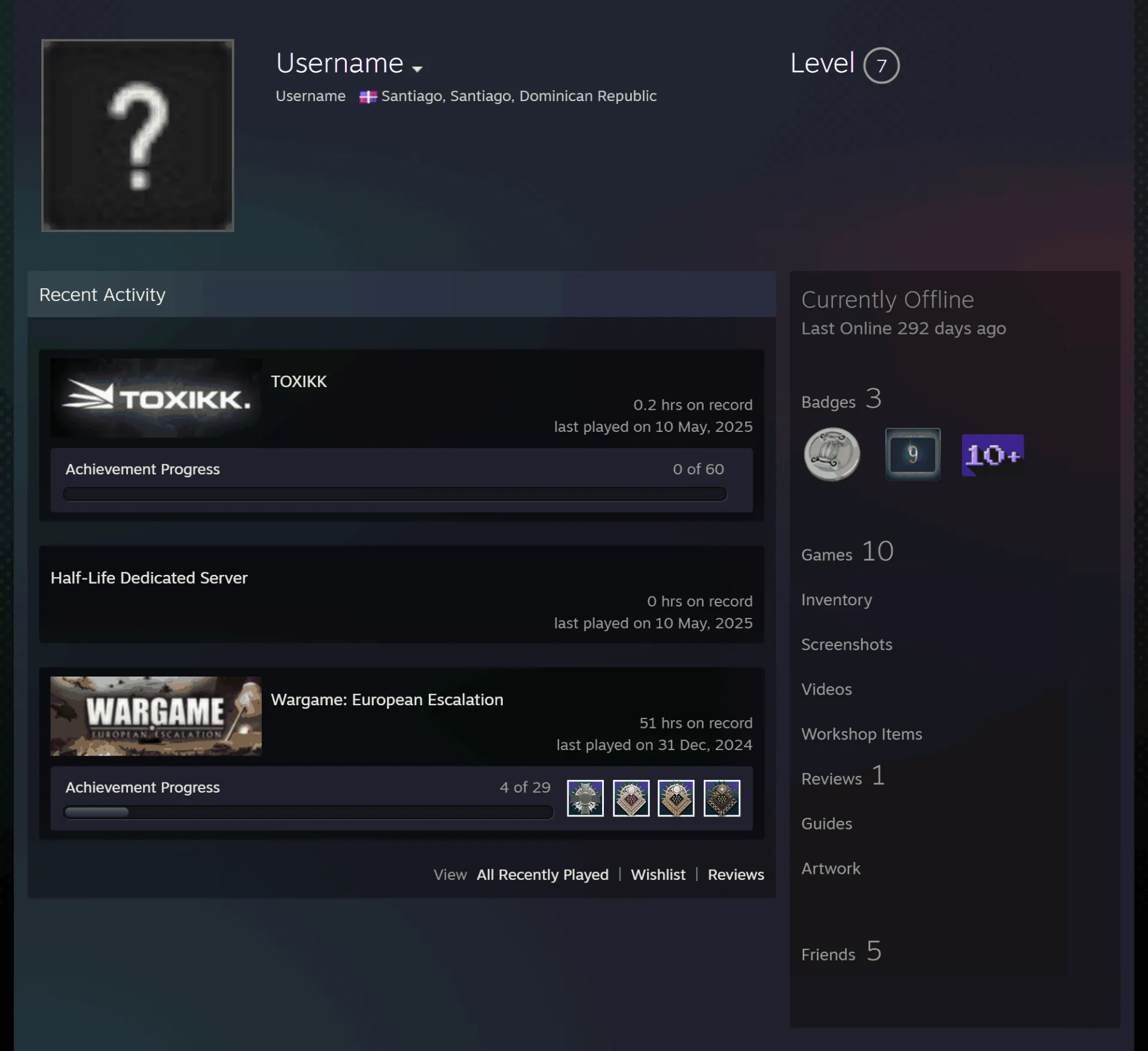Click the large Username profile heading
1148x1051 pixels.
click(340, 63)
